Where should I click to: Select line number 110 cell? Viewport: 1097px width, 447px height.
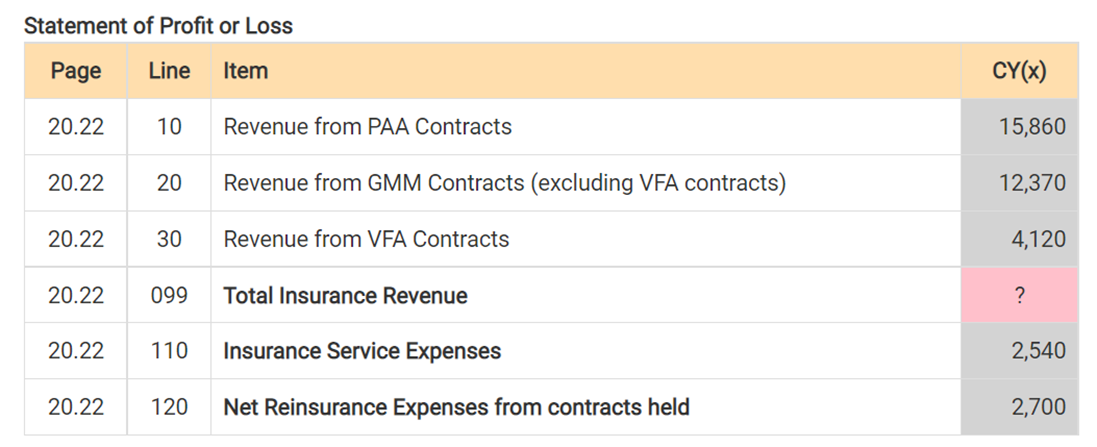tap(169, 350)
